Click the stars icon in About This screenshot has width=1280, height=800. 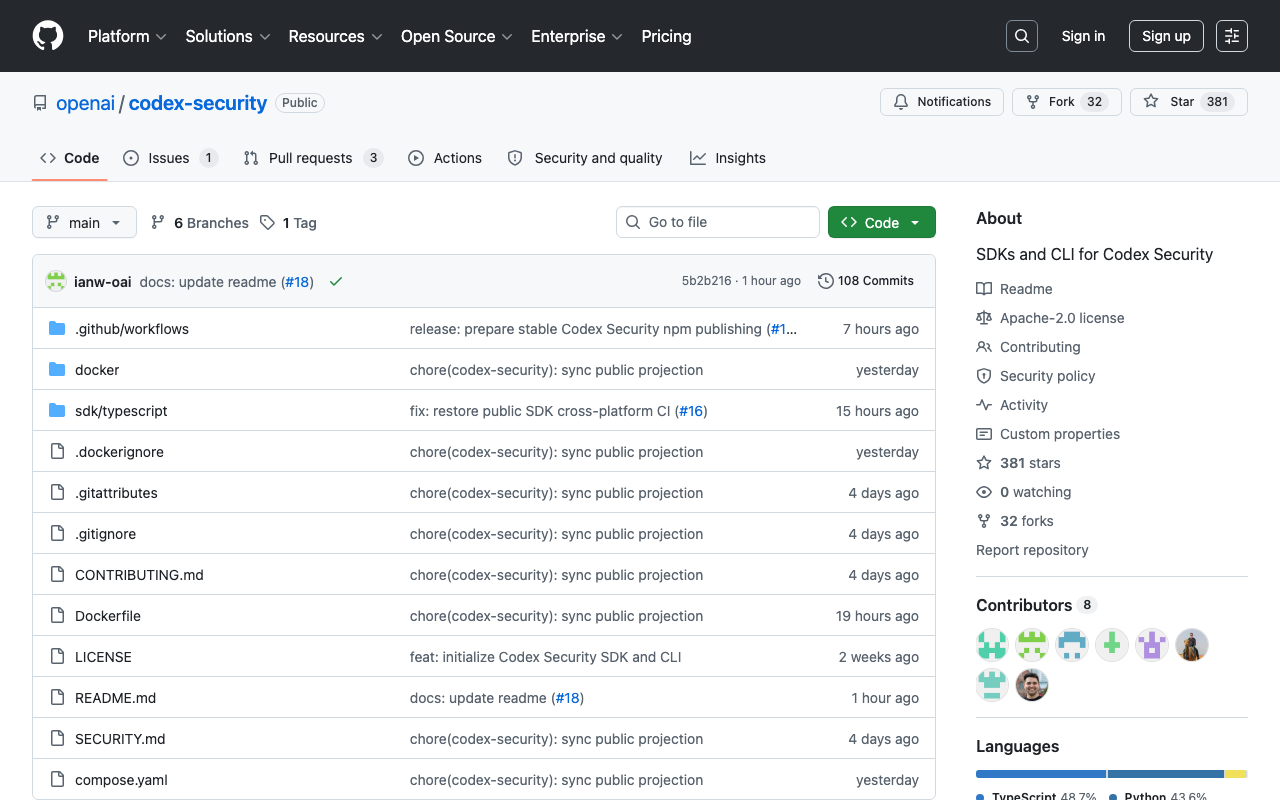(x=984, y=463)
